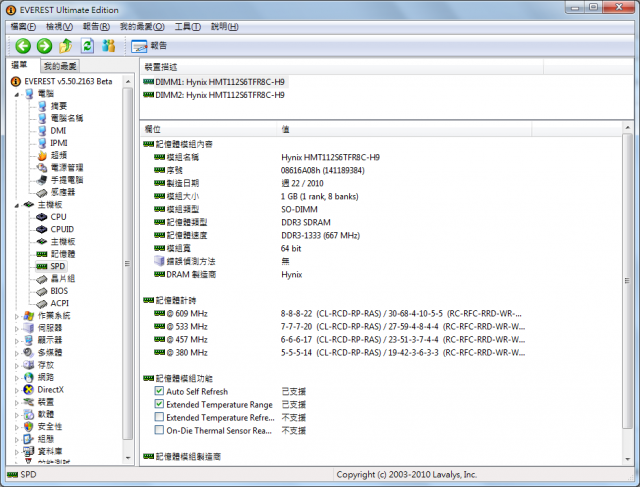Click the green Forward arrow toolbar icon
The width and height of the screenshot is (640, 487).
[44, 46]
